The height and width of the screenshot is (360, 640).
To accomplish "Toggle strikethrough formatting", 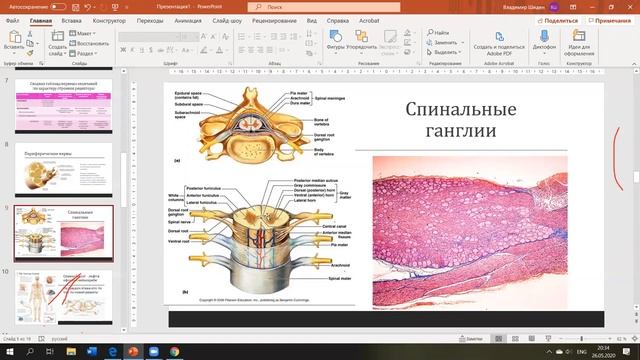I will [x=160, y=50].
